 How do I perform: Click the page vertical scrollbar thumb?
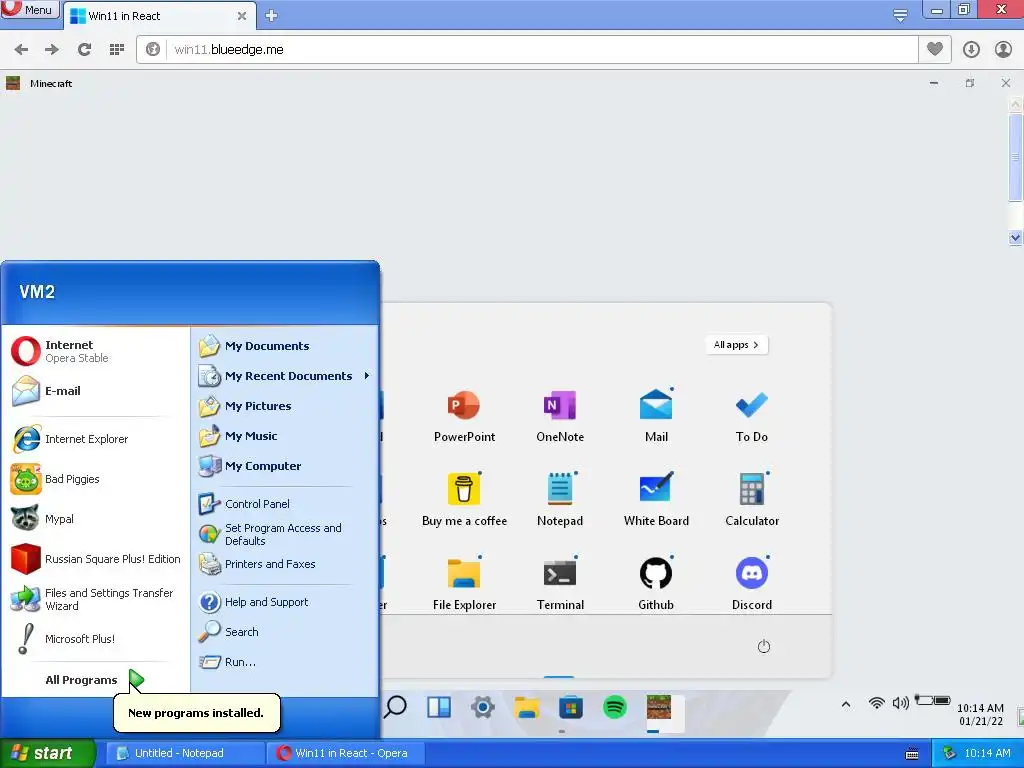click(1016, 157)
